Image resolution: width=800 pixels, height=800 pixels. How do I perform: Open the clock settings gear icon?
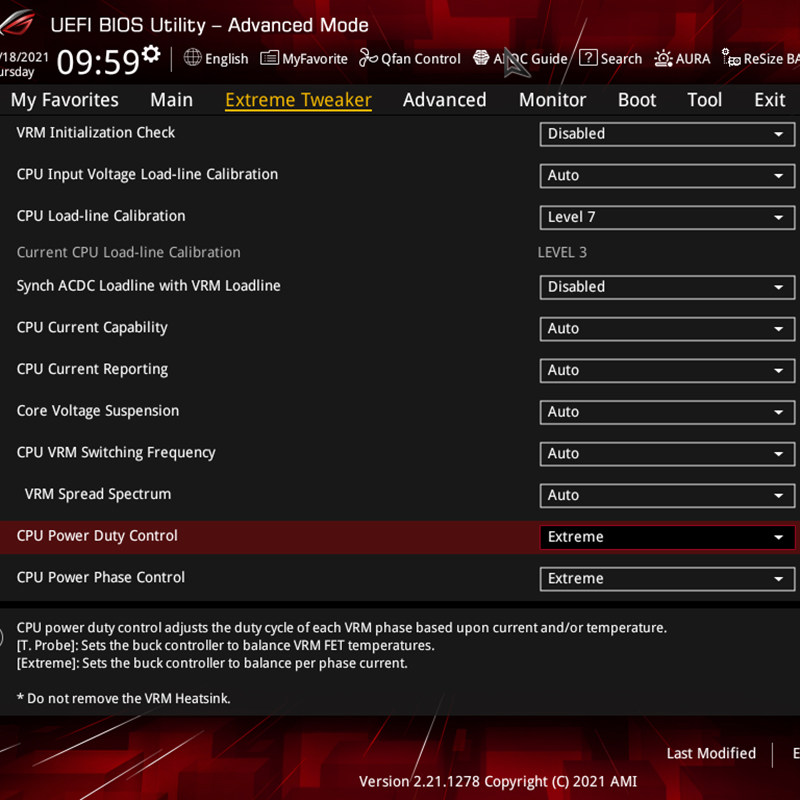pyautogui.click(x=151, y=54)
